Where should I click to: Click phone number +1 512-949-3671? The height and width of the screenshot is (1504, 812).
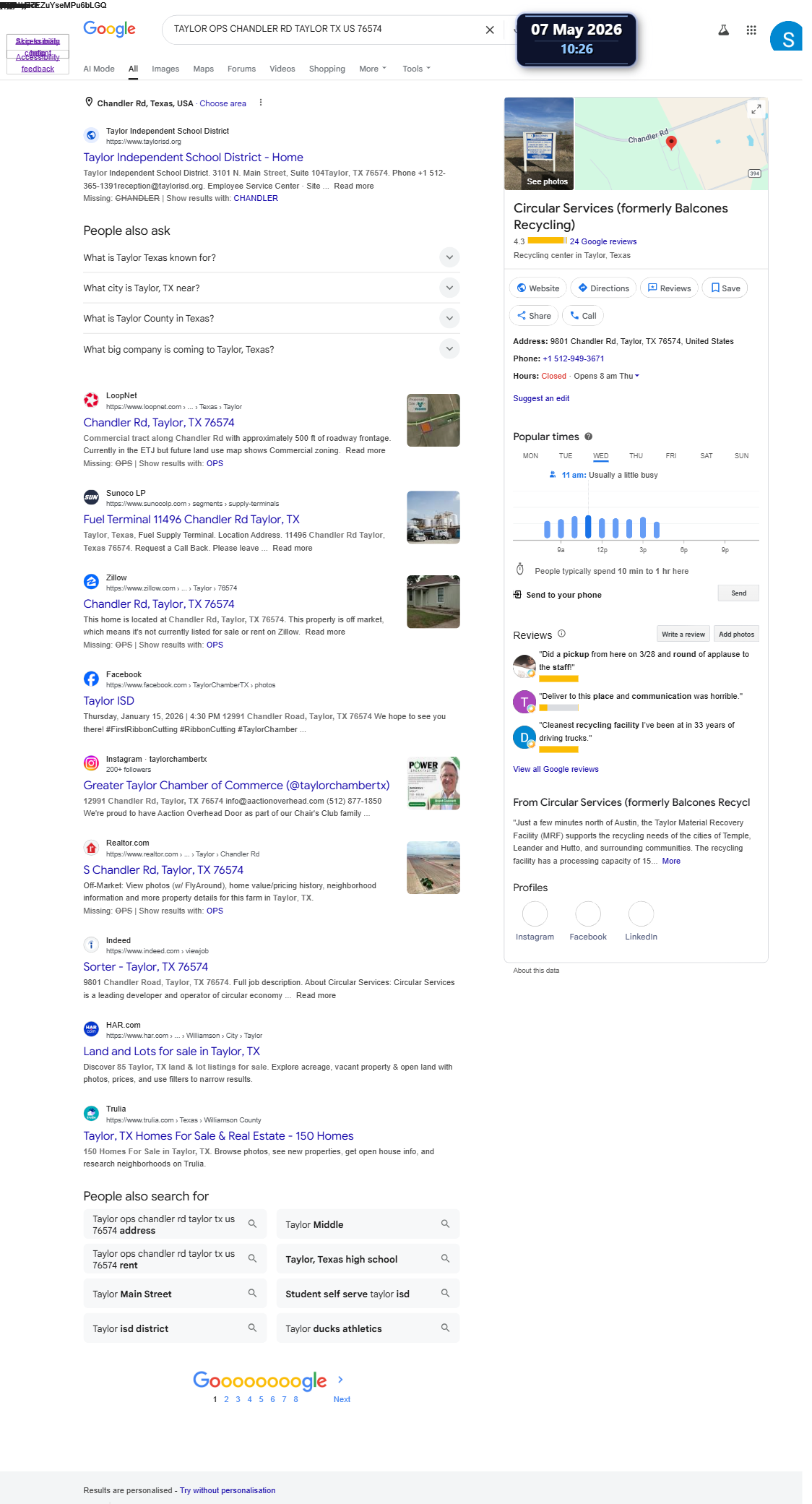(x=574, y=358)
